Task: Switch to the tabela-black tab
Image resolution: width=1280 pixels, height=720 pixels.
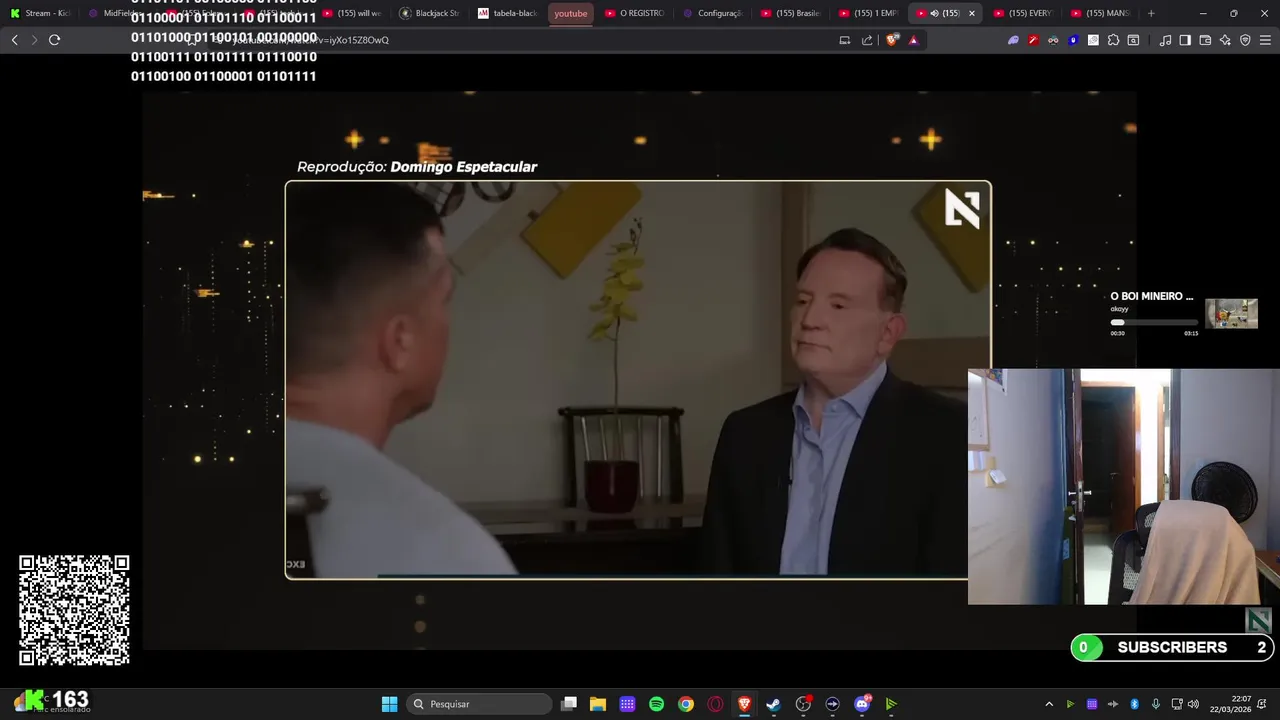Action: coord(507,13)
